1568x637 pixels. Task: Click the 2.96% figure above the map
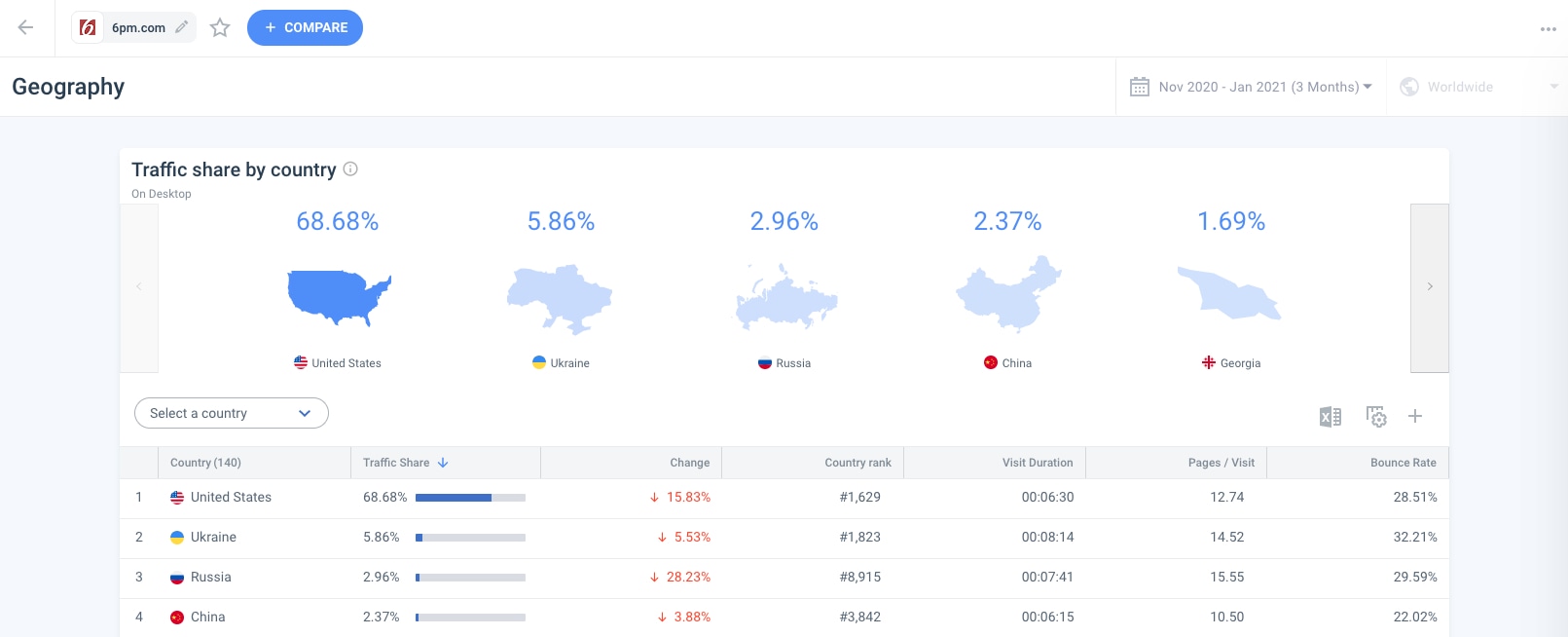784,222
